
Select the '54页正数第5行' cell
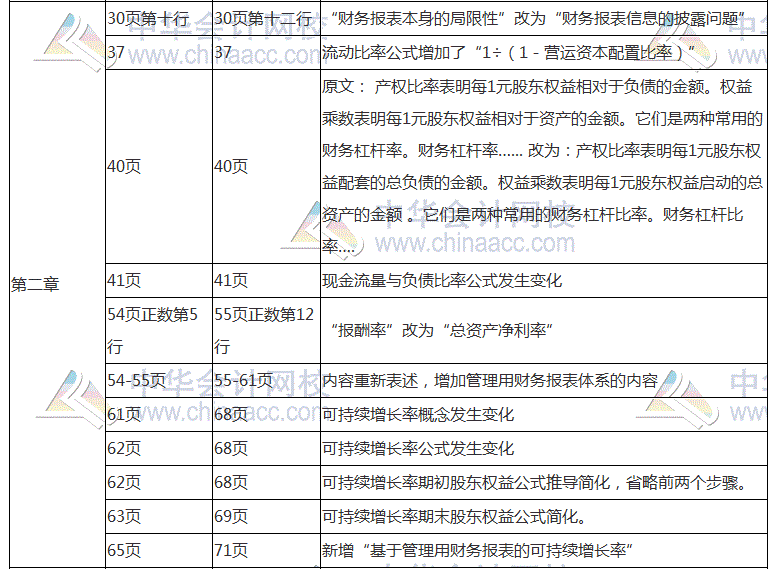pyautogui.click(x=153, y=330)
